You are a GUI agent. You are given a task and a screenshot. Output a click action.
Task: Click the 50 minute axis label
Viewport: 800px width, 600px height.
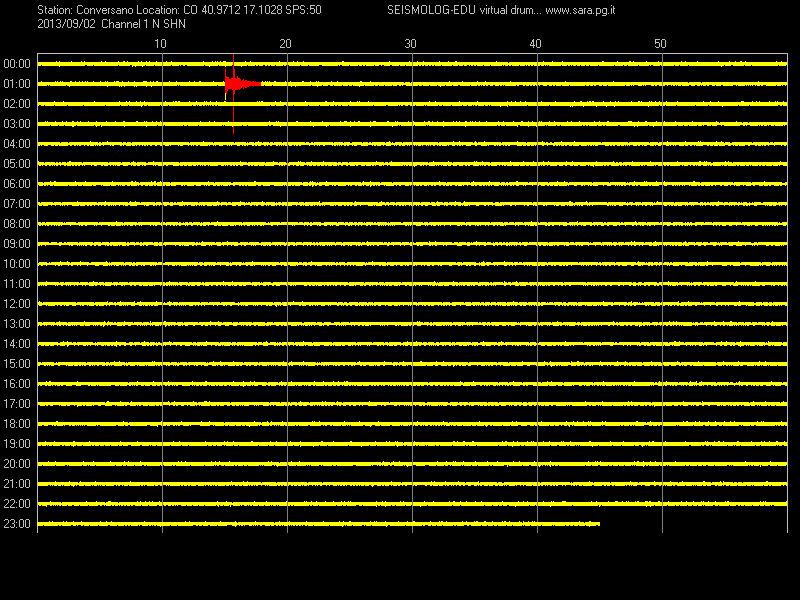(x=660, y=44)
